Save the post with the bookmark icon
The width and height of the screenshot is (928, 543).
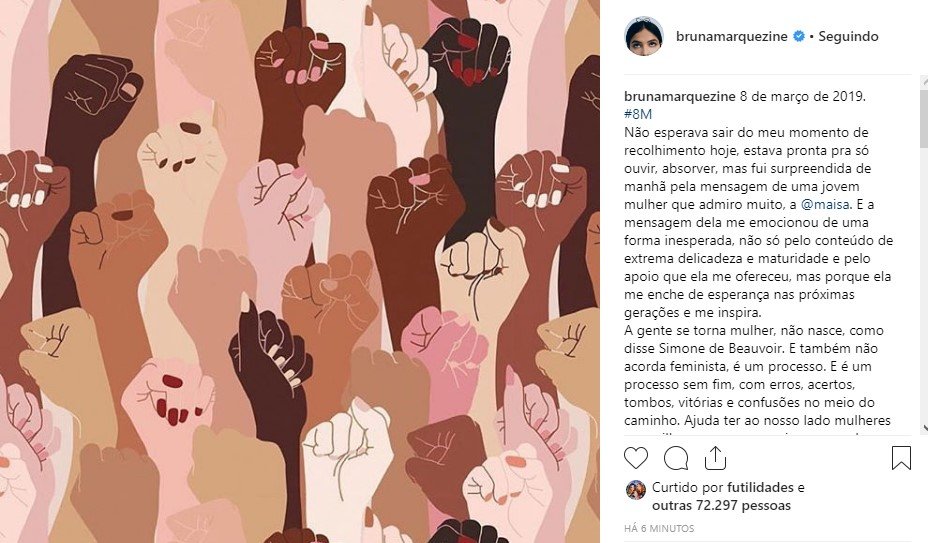pos(901,458)
